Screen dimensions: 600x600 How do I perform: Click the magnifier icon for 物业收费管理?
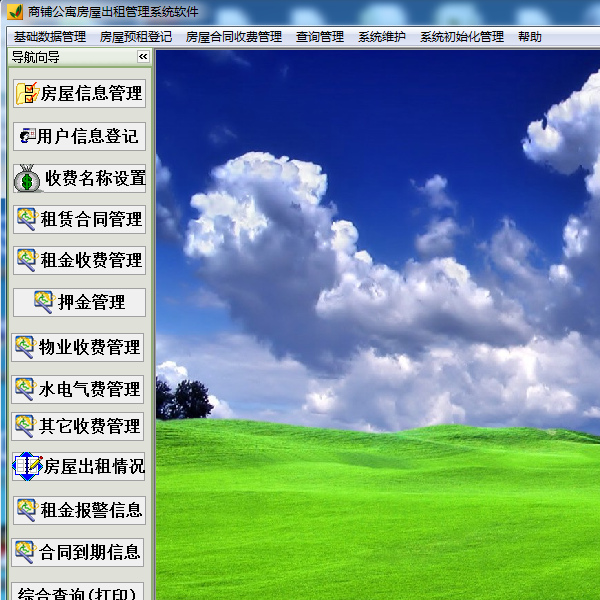point(25,347)
